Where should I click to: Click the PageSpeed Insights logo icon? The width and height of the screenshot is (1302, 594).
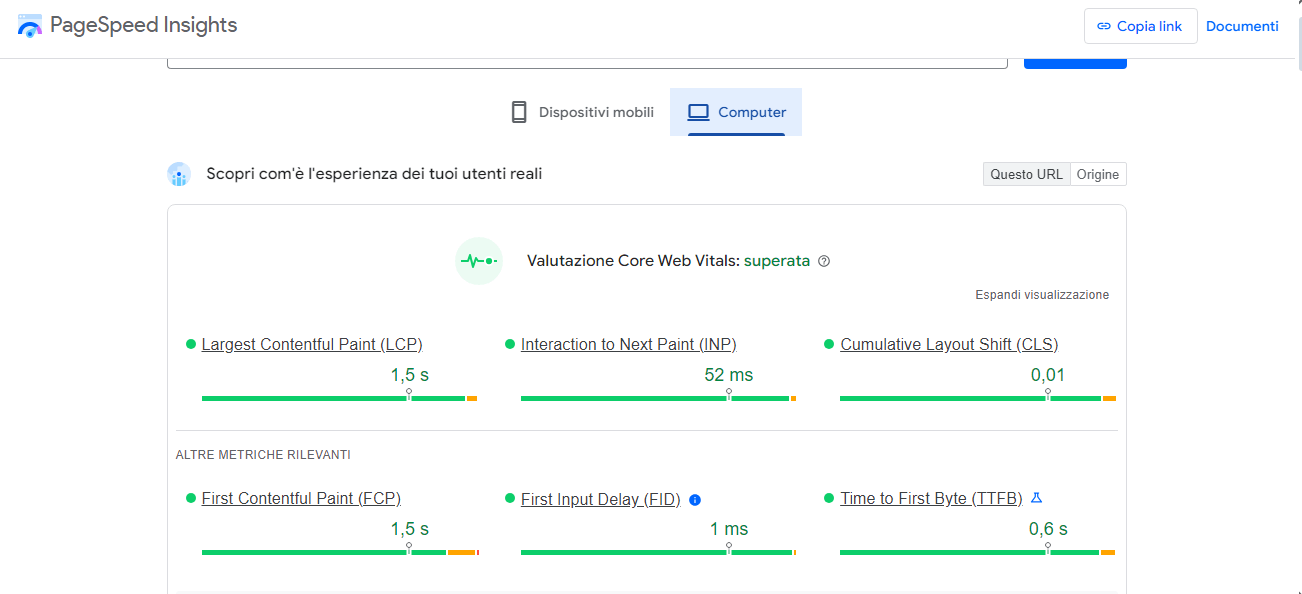click(30, 26)
